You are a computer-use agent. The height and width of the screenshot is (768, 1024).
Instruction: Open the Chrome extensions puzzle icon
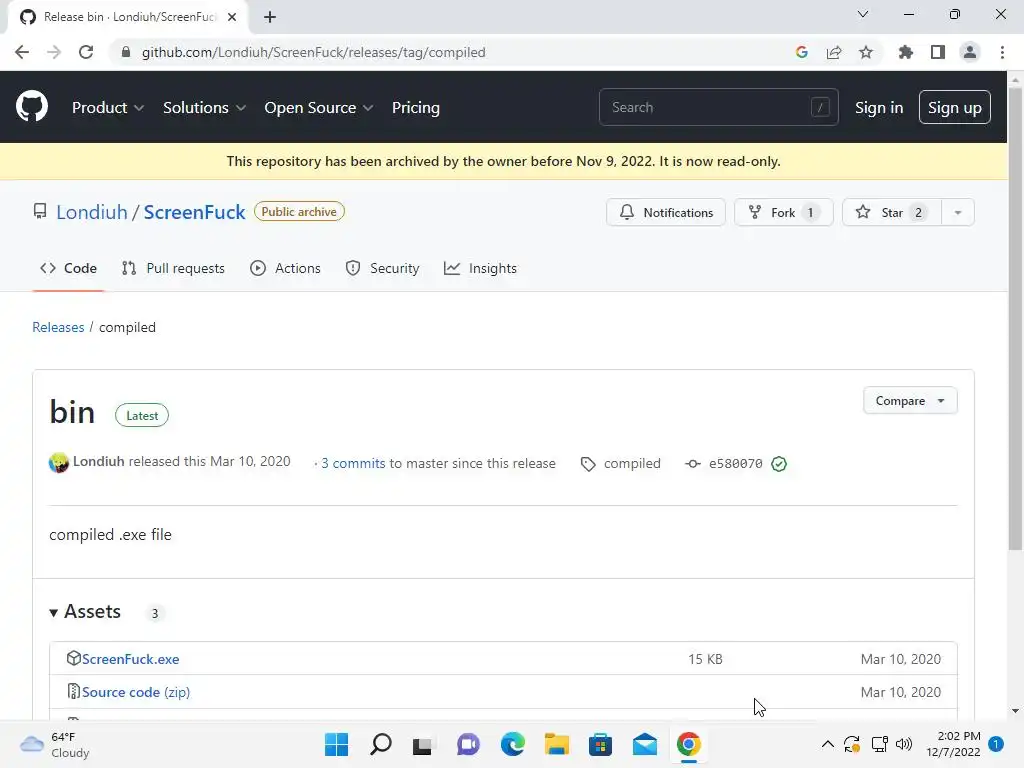pos(906,52)
